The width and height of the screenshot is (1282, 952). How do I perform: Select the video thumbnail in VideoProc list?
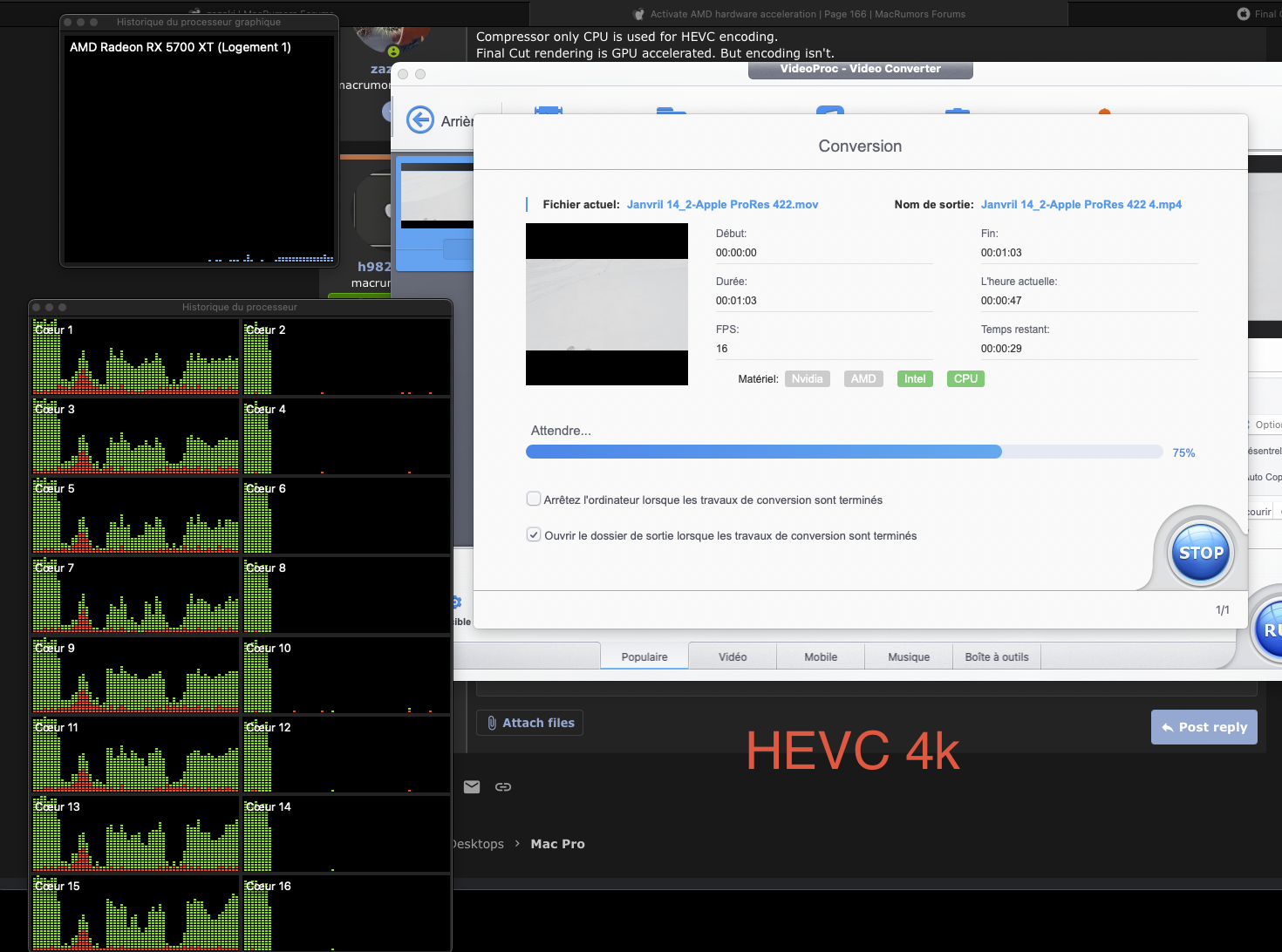(436, 196)
